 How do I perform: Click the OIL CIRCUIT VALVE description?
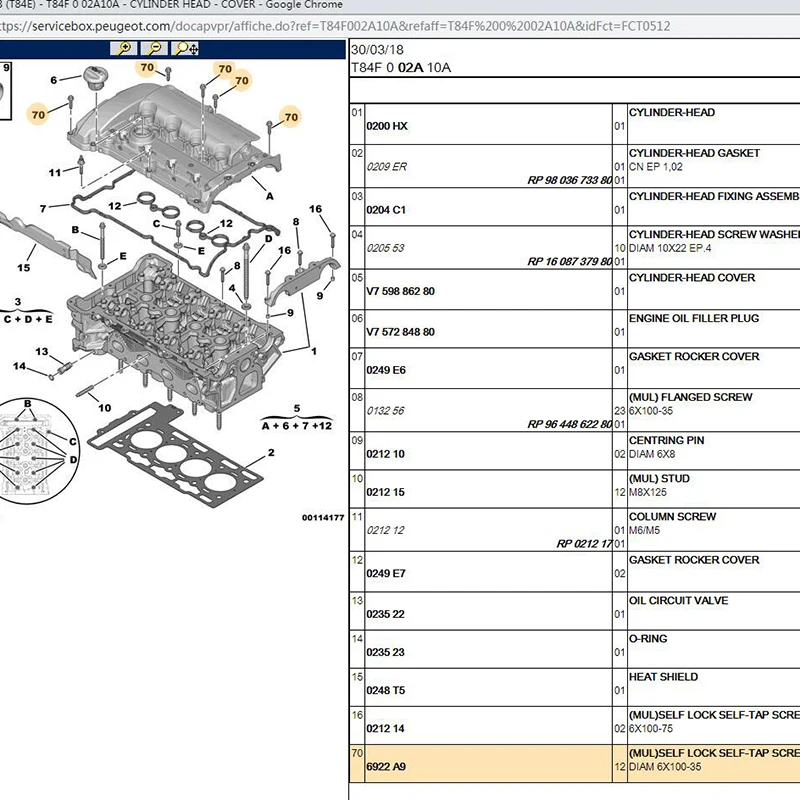[x=679, y=601]
